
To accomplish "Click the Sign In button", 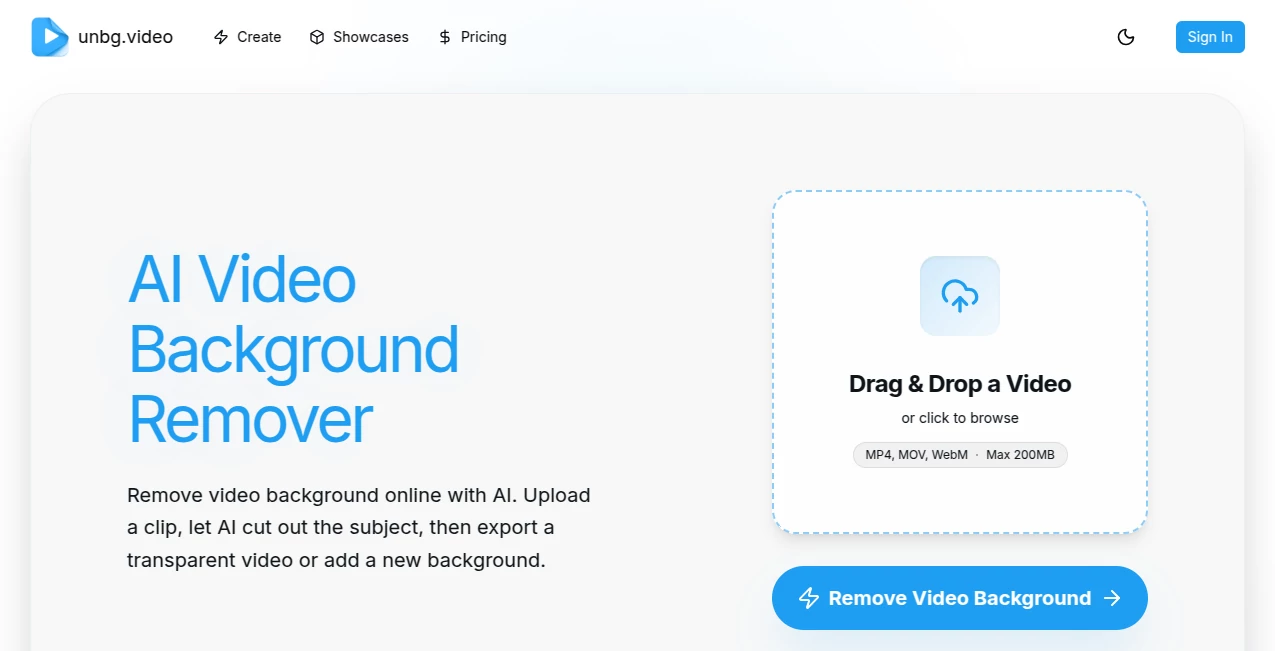I will coord(1210,37).
